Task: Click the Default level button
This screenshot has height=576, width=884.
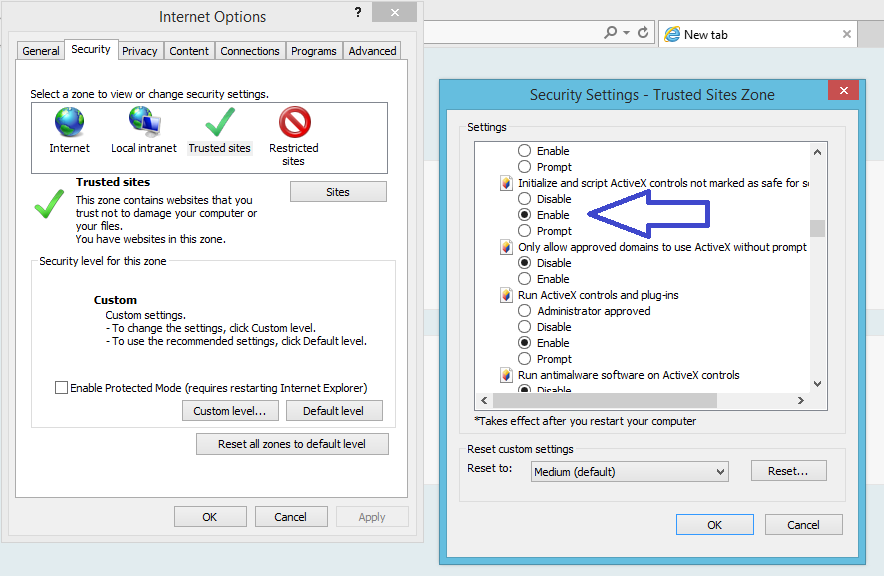Action: tap(334, 411)
